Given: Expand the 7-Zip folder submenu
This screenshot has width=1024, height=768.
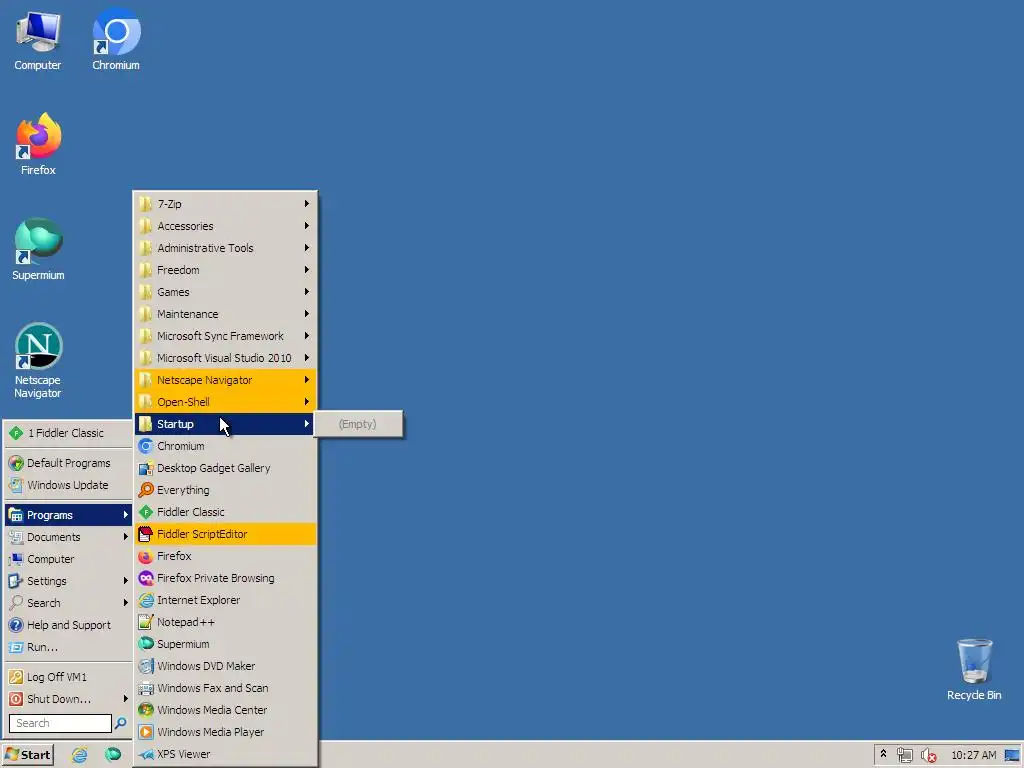Looking at the screenshot, I should click(225, 204).
